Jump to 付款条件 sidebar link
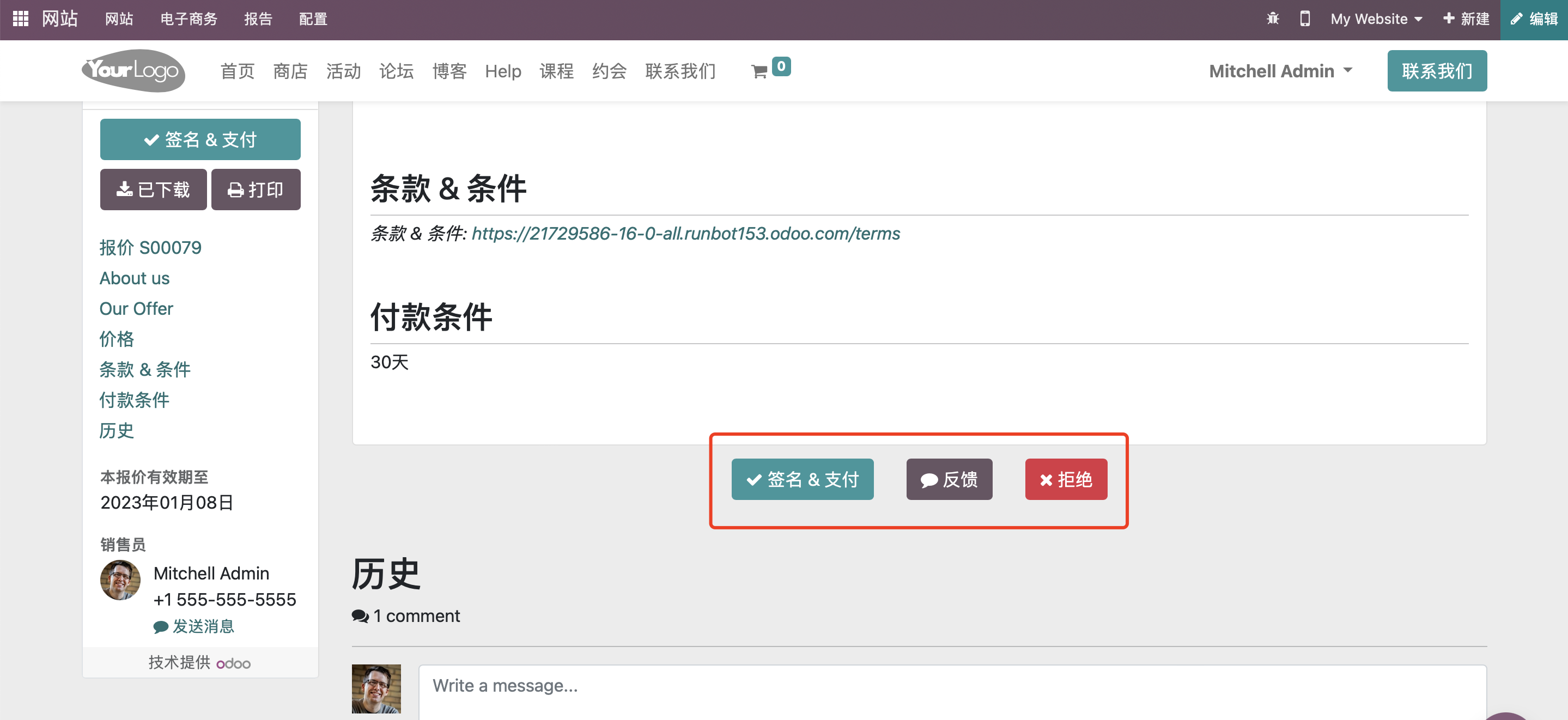The height and width of the screenshot is (720, 1568). click(x=135, y=400)
